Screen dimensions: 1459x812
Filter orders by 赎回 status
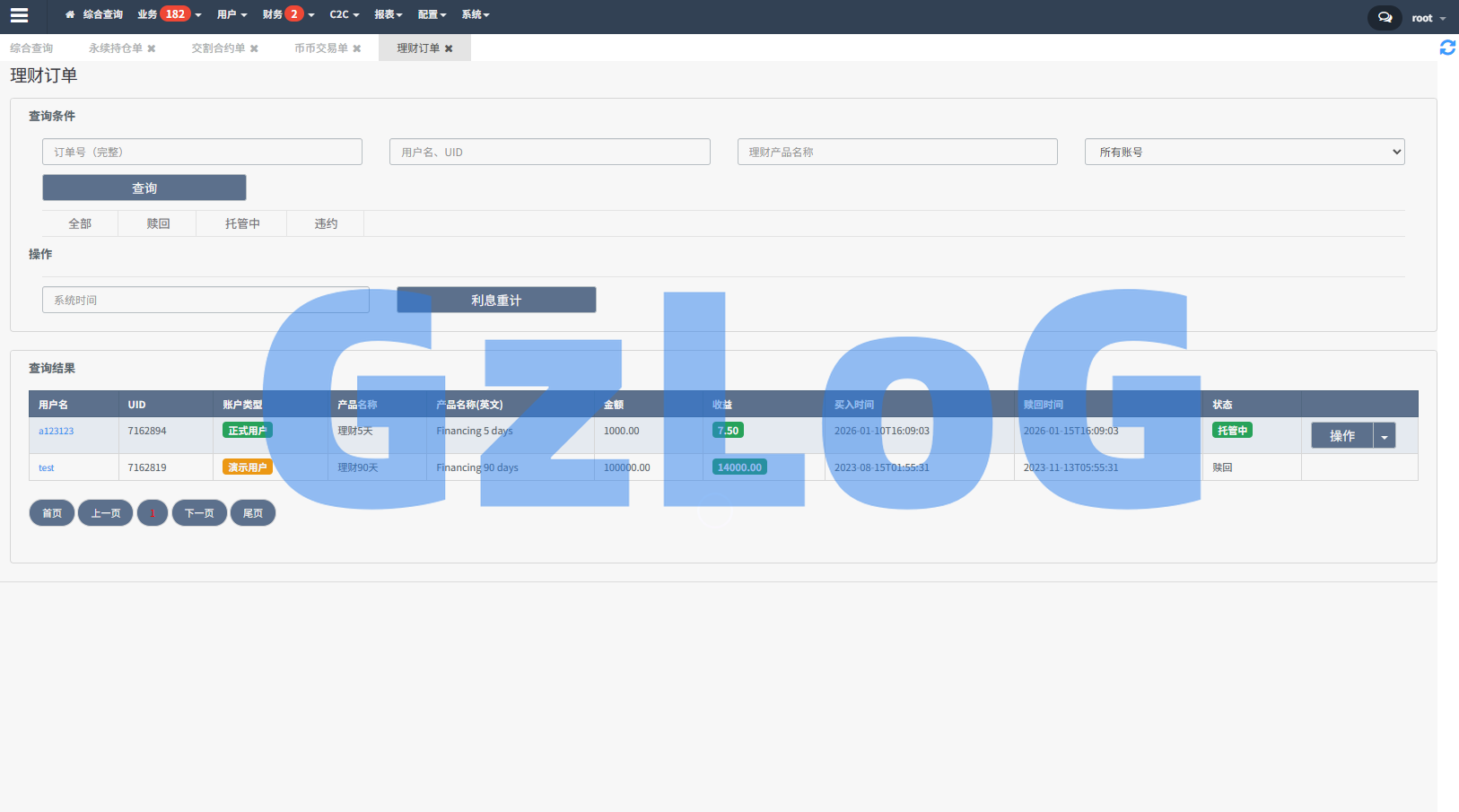158,223
